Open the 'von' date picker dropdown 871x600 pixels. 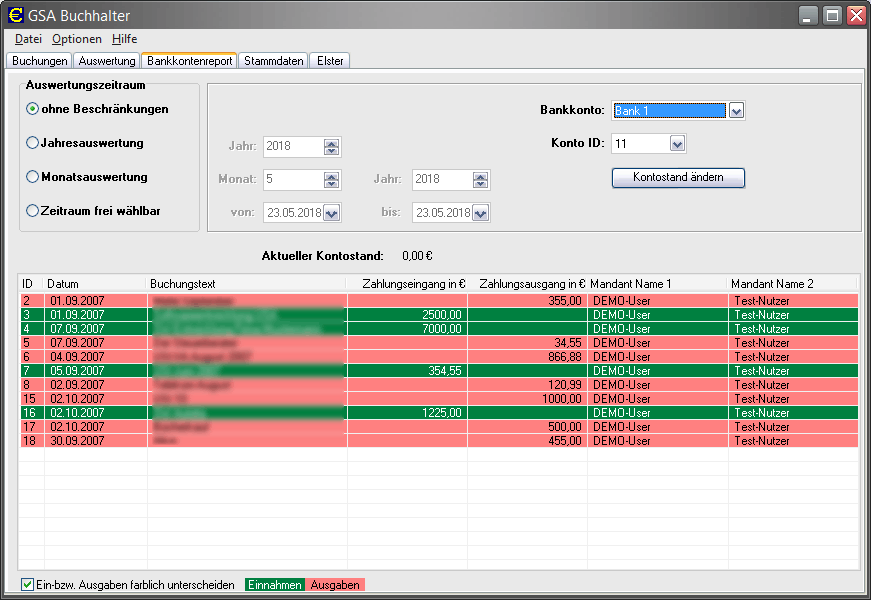pyautogui.click(x=332, y=213)
